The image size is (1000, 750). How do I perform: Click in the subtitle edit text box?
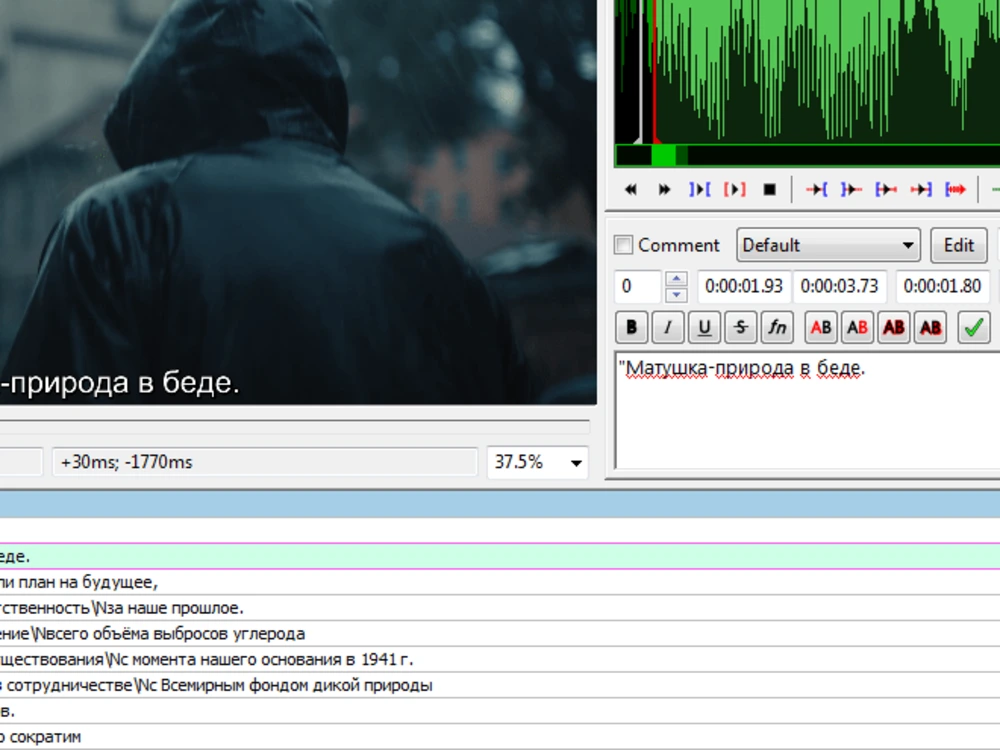tap(807, 410)
